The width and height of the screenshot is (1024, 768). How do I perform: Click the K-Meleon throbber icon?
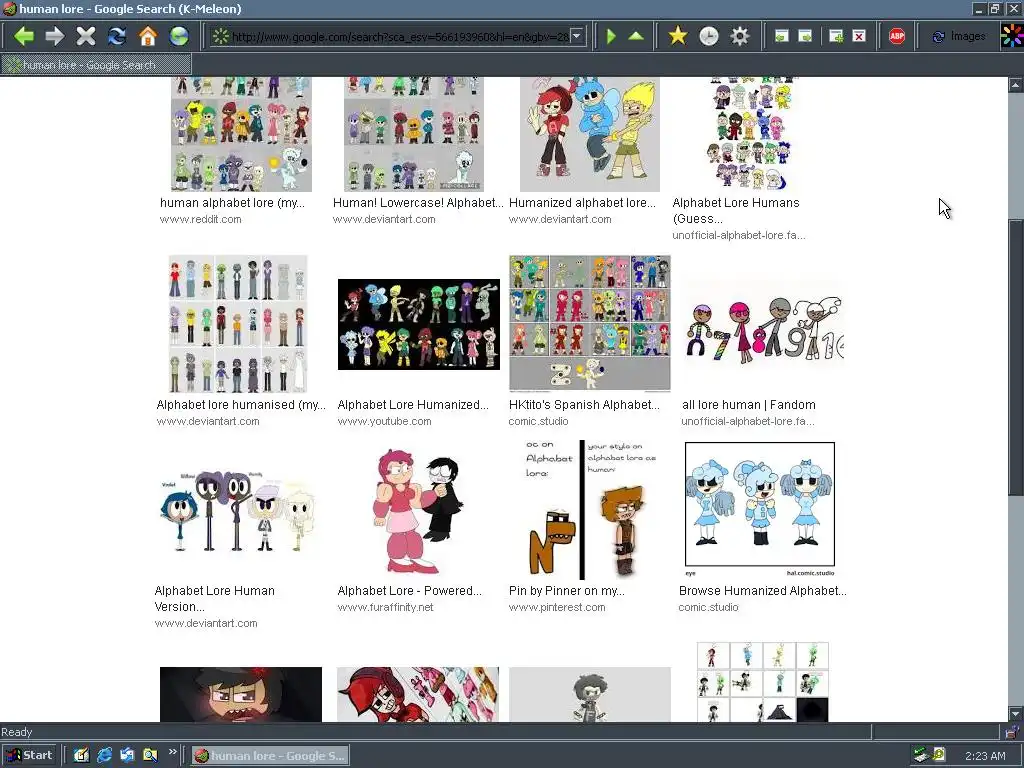(1012, 35)
